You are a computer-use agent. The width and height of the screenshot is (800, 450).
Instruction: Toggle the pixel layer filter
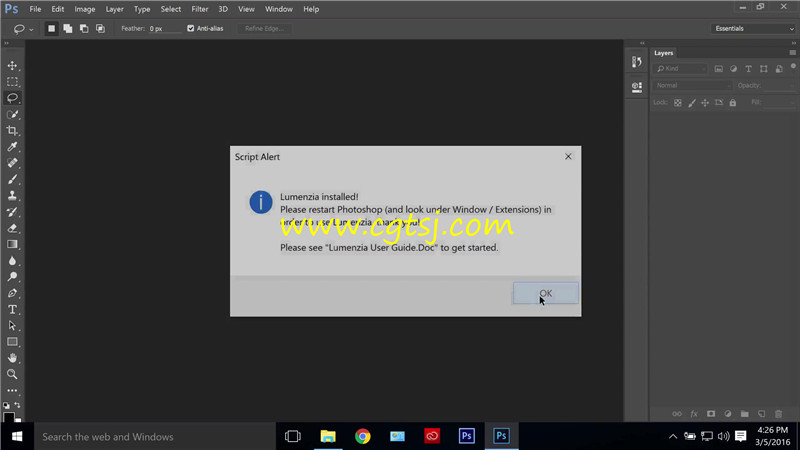[718, 69]
